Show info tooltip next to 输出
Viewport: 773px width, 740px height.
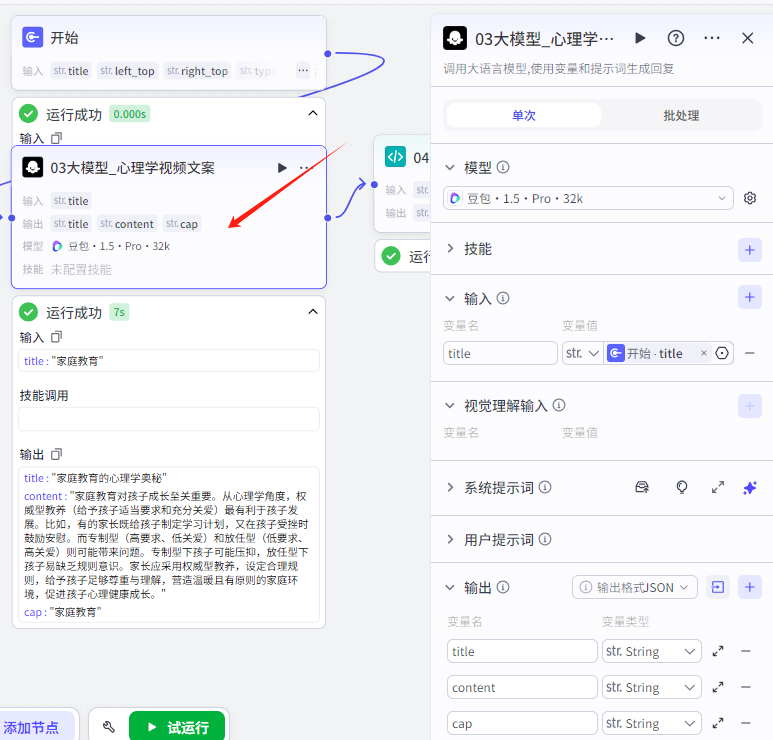click(503, 587)
